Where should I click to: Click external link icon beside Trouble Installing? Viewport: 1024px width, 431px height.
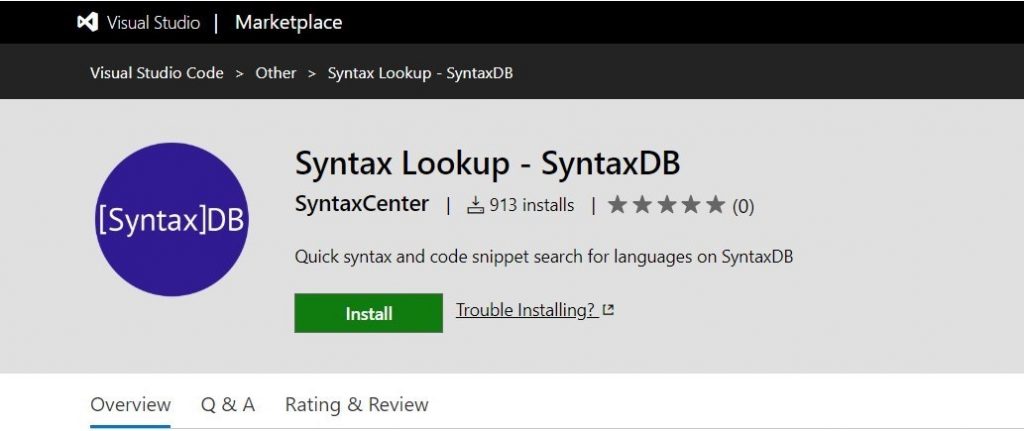(x=608, y=310)
